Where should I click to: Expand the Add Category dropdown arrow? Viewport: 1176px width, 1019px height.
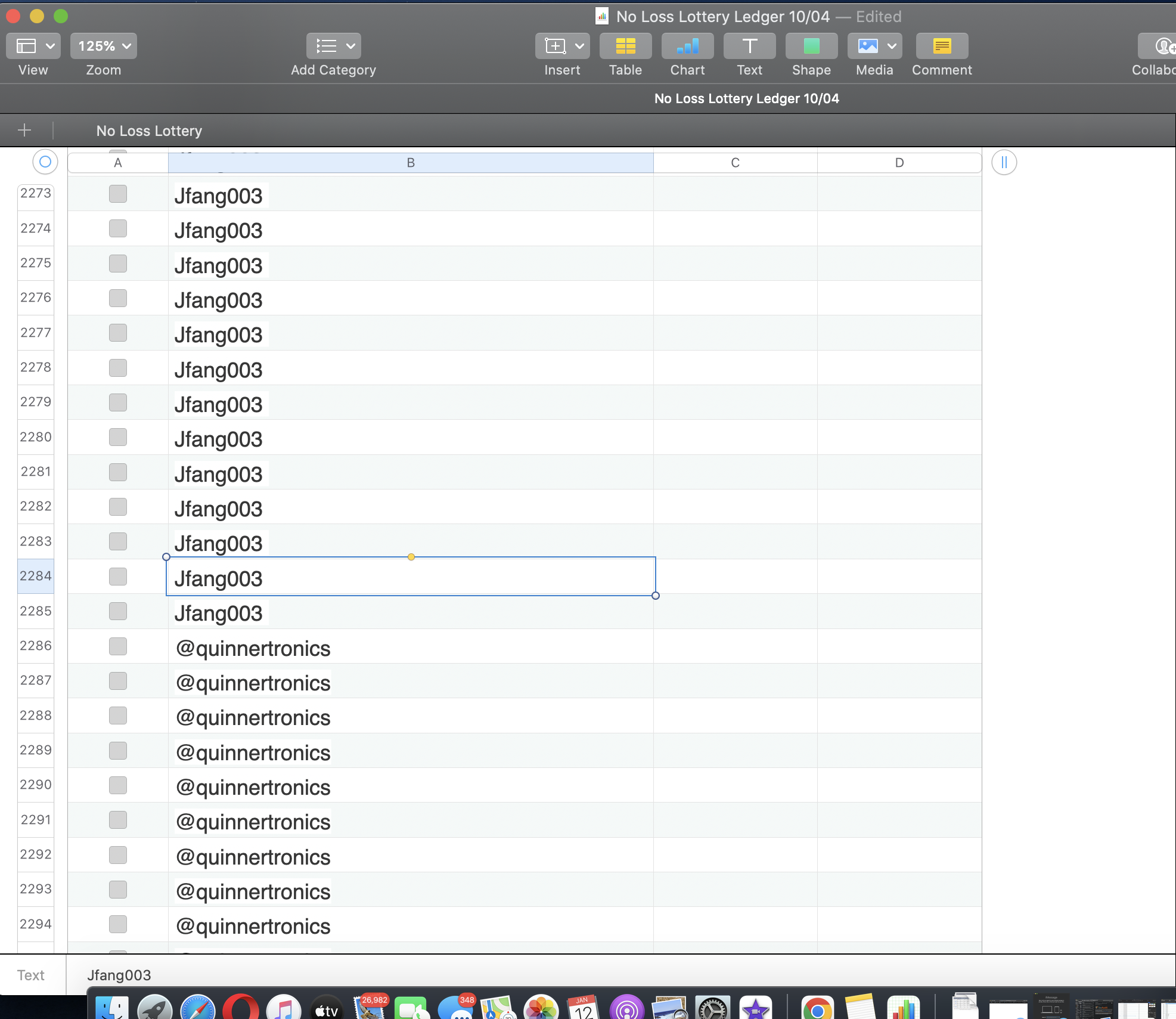click(350, 46)
